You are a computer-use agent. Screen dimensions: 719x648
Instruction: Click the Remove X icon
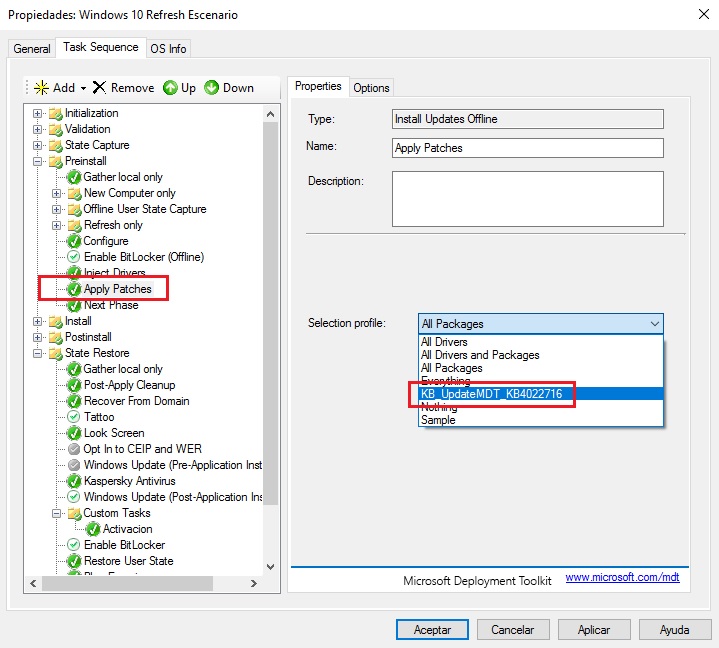pyautogui.click(x=99, y=88)
